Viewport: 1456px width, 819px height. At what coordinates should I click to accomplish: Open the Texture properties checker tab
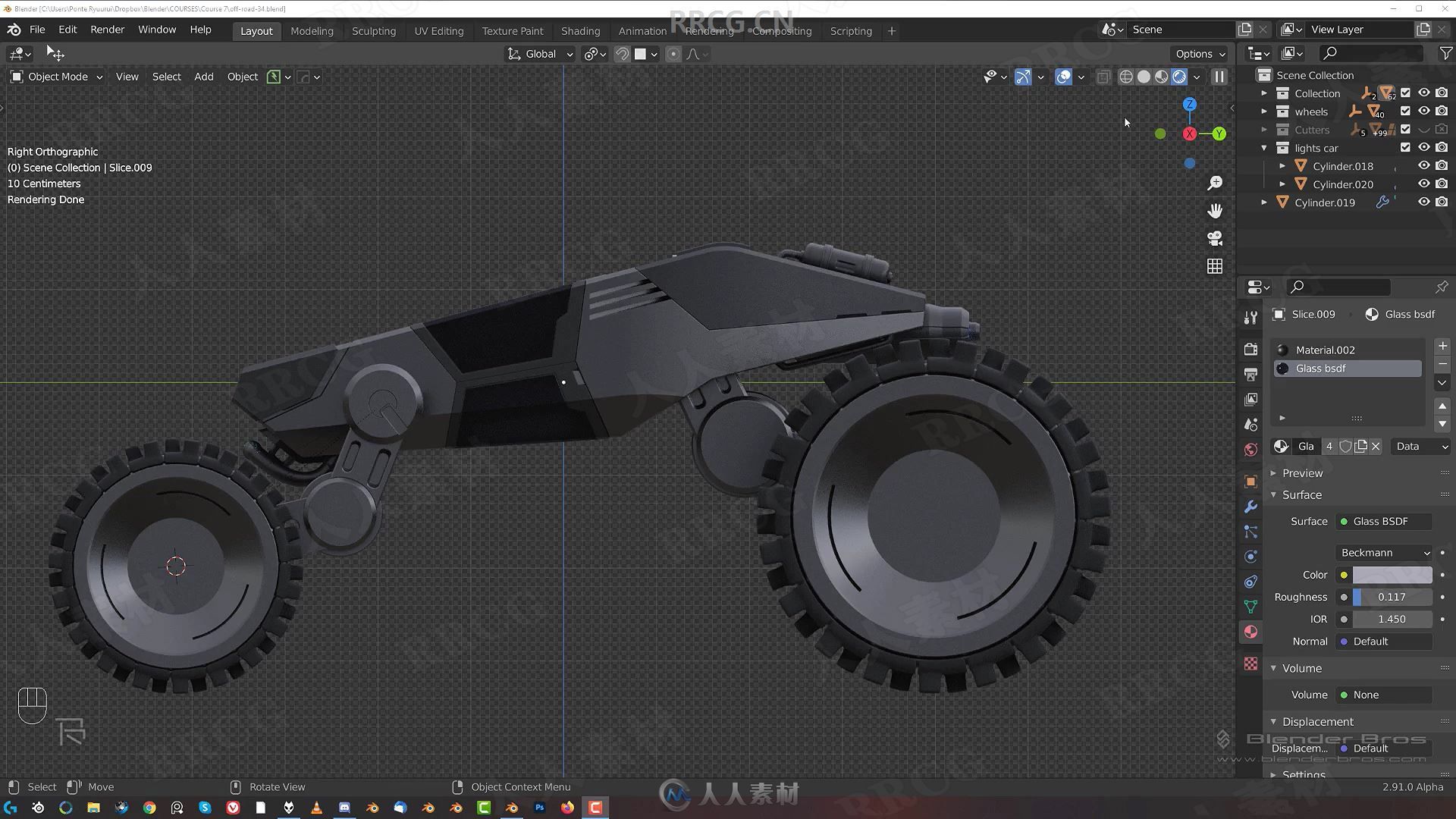coord(1250,664)
